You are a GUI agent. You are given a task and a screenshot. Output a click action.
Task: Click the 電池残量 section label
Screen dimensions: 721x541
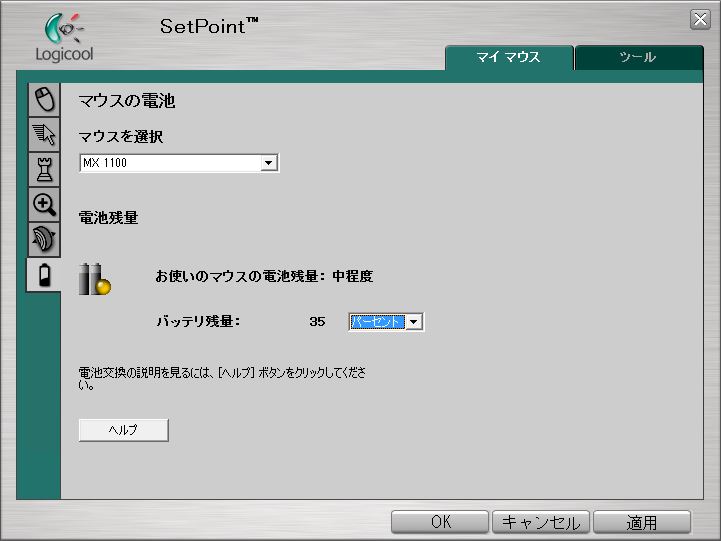(109, 217)
